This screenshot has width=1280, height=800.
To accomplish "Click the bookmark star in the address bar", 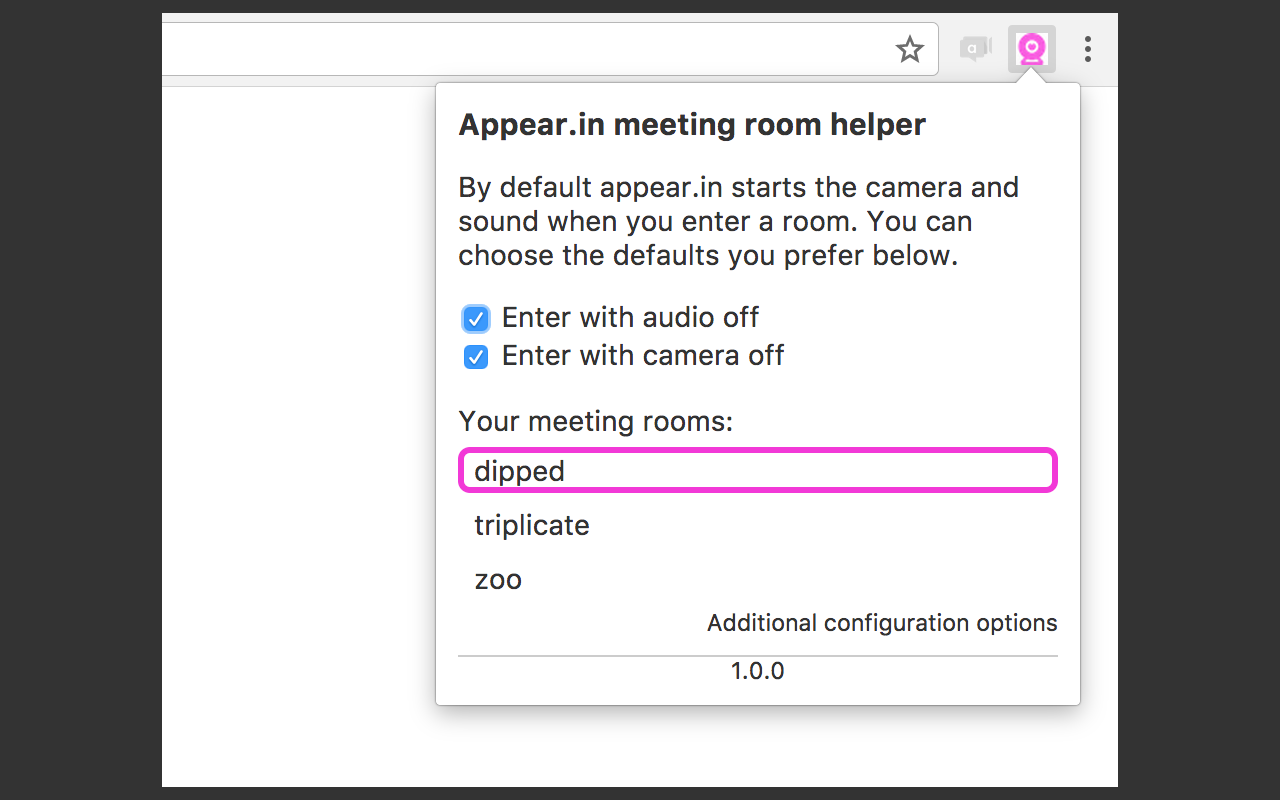I will point(909,48).
